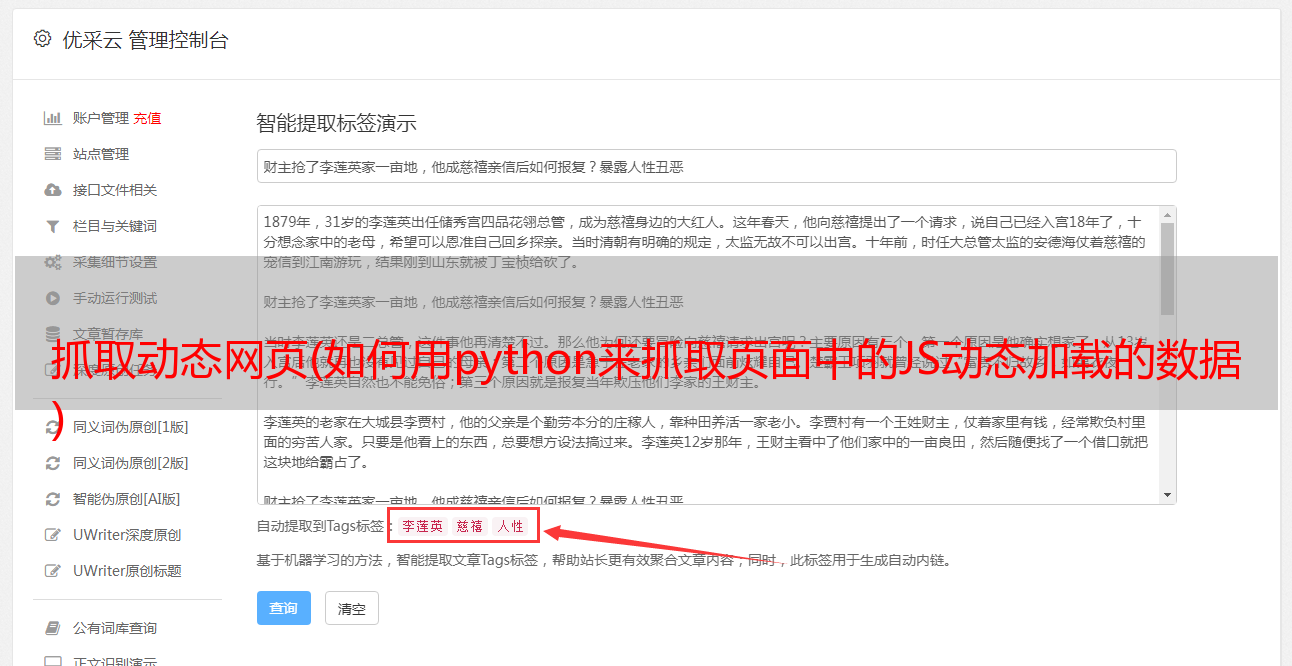Click the edit icon beside UWriter深度原创

[x=53, y=535]
